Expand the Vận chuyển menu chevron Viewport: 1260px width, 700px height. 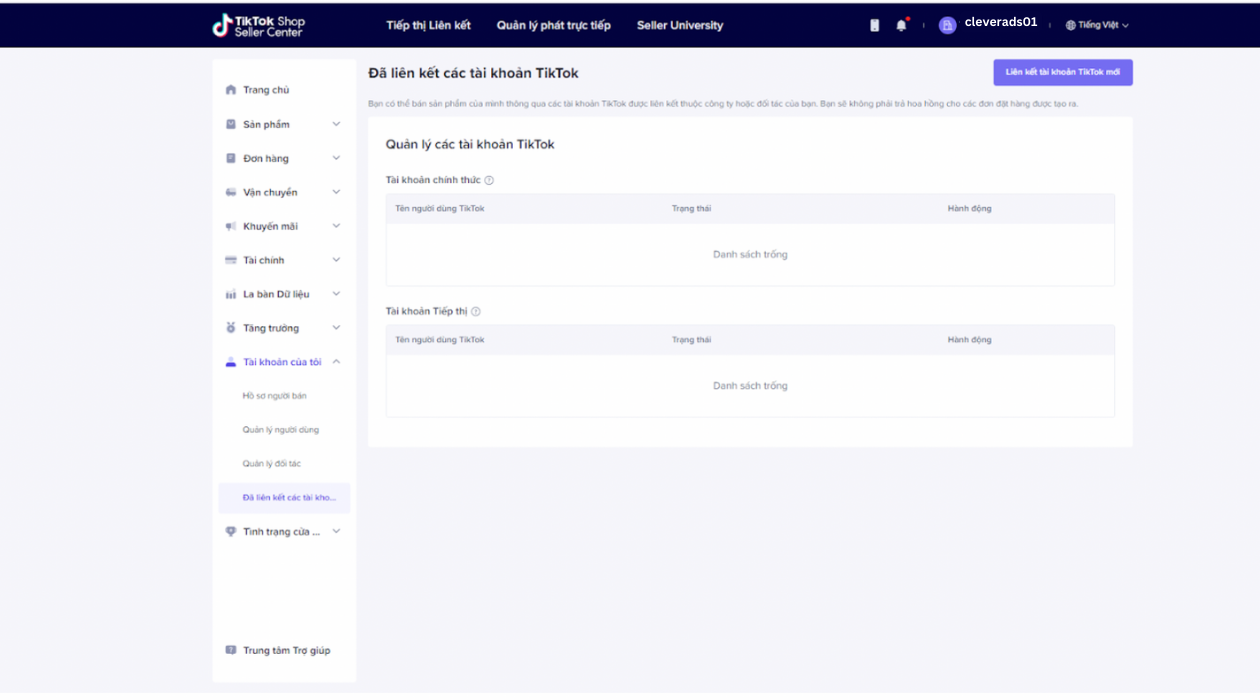(336, 192)
